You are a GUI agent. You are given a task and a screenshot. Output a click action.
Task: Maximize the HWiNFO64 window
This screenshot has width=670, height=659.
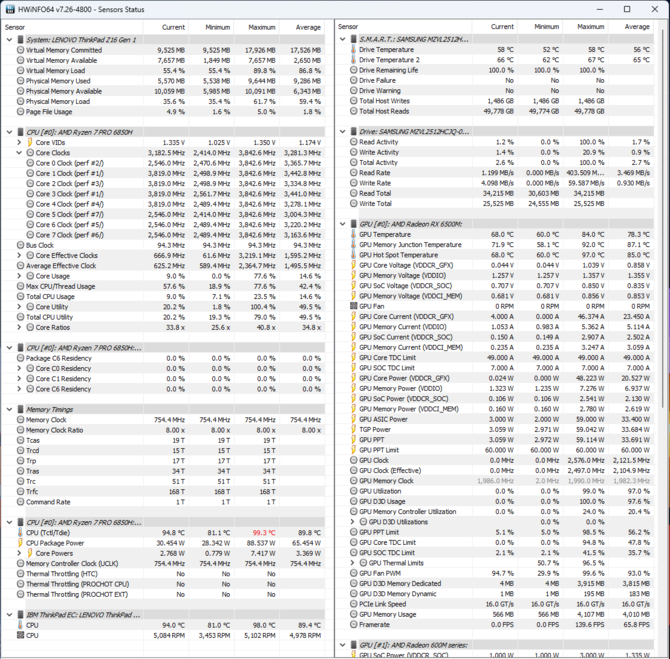point(627,9)
